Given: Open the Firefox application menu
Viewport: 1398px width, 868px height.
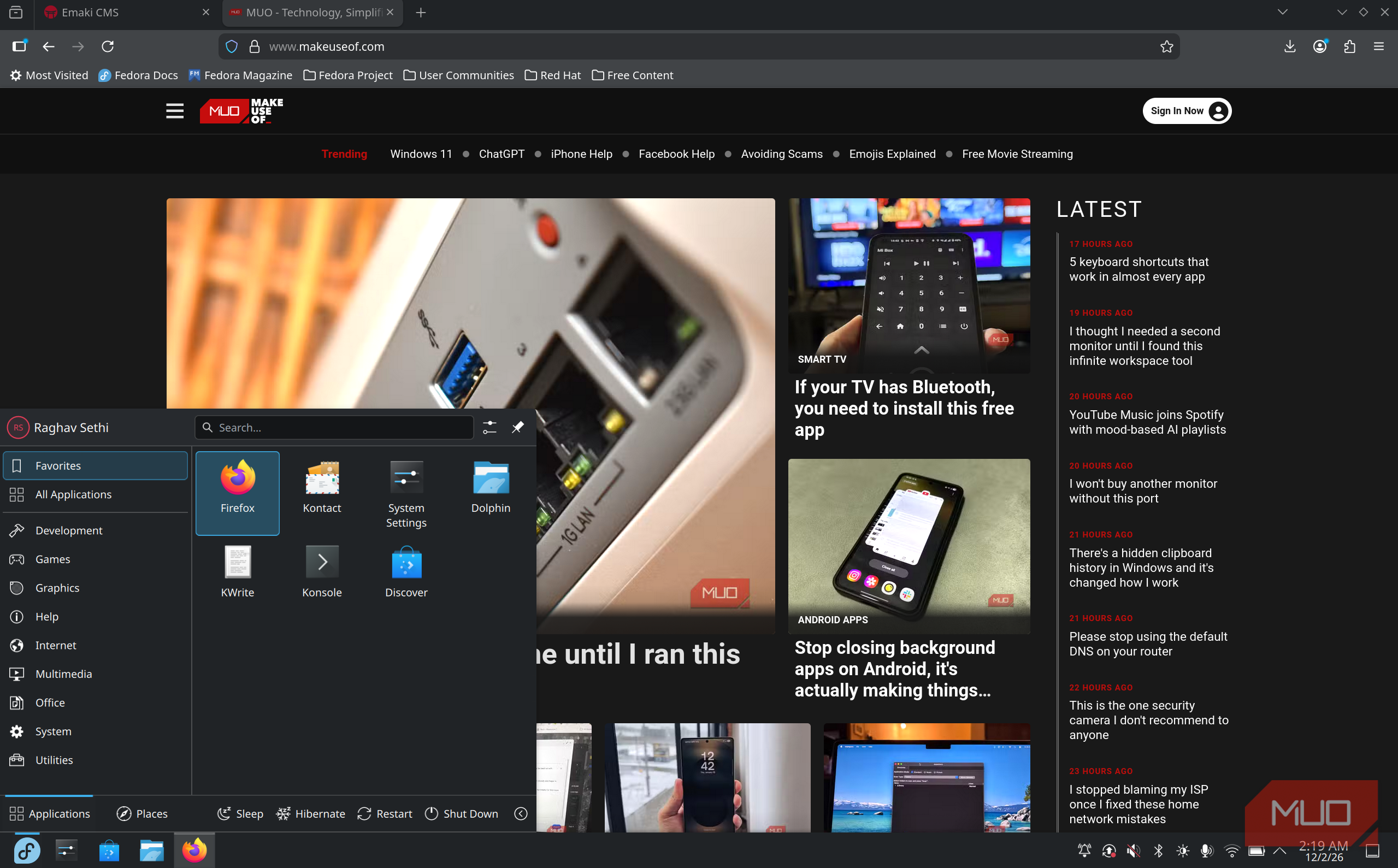Looking at the screenshot, I should pyautogui.click(x=1378, y=46).
